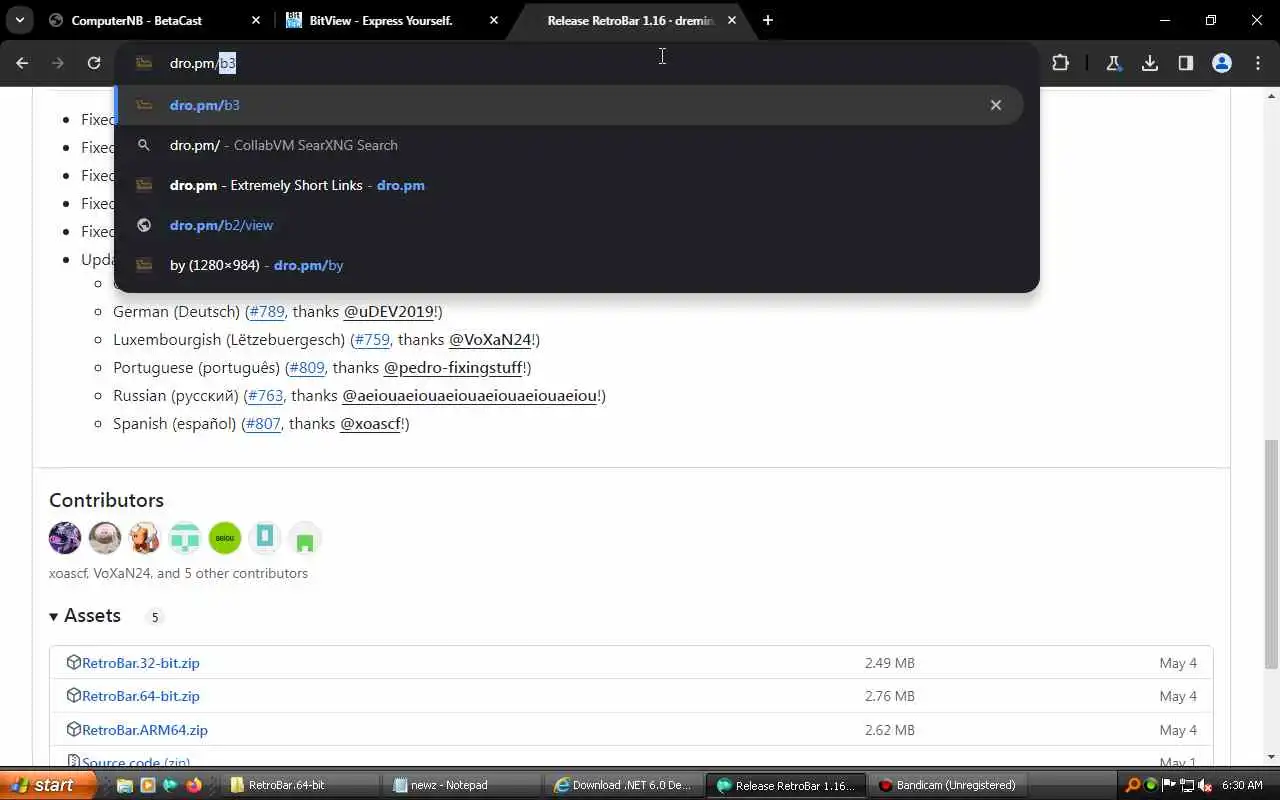Select the Release RetroBar 1.16 tab
Image resolution: width=1280 pixels, height=800 pixels.
point(630,20)
